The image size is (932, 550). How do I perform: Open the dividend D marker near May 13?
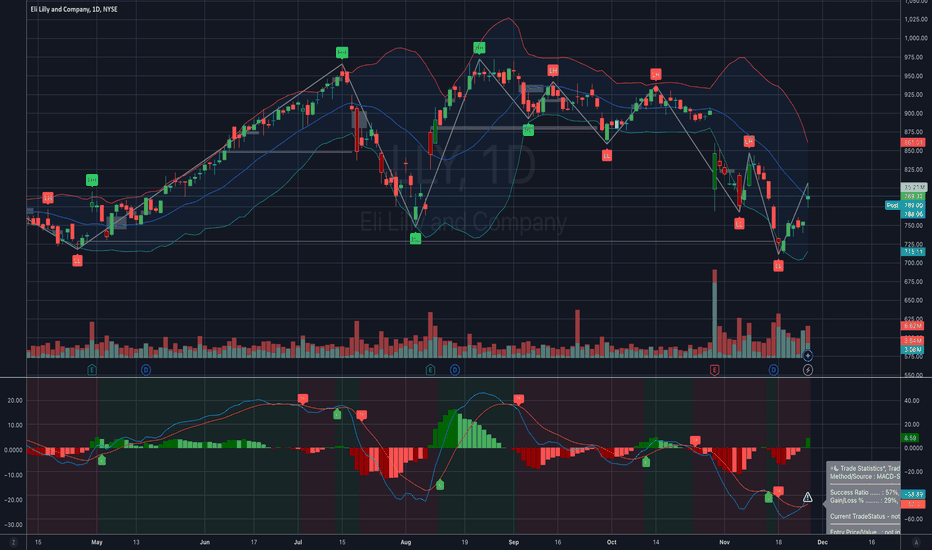(x=146, y=370)
